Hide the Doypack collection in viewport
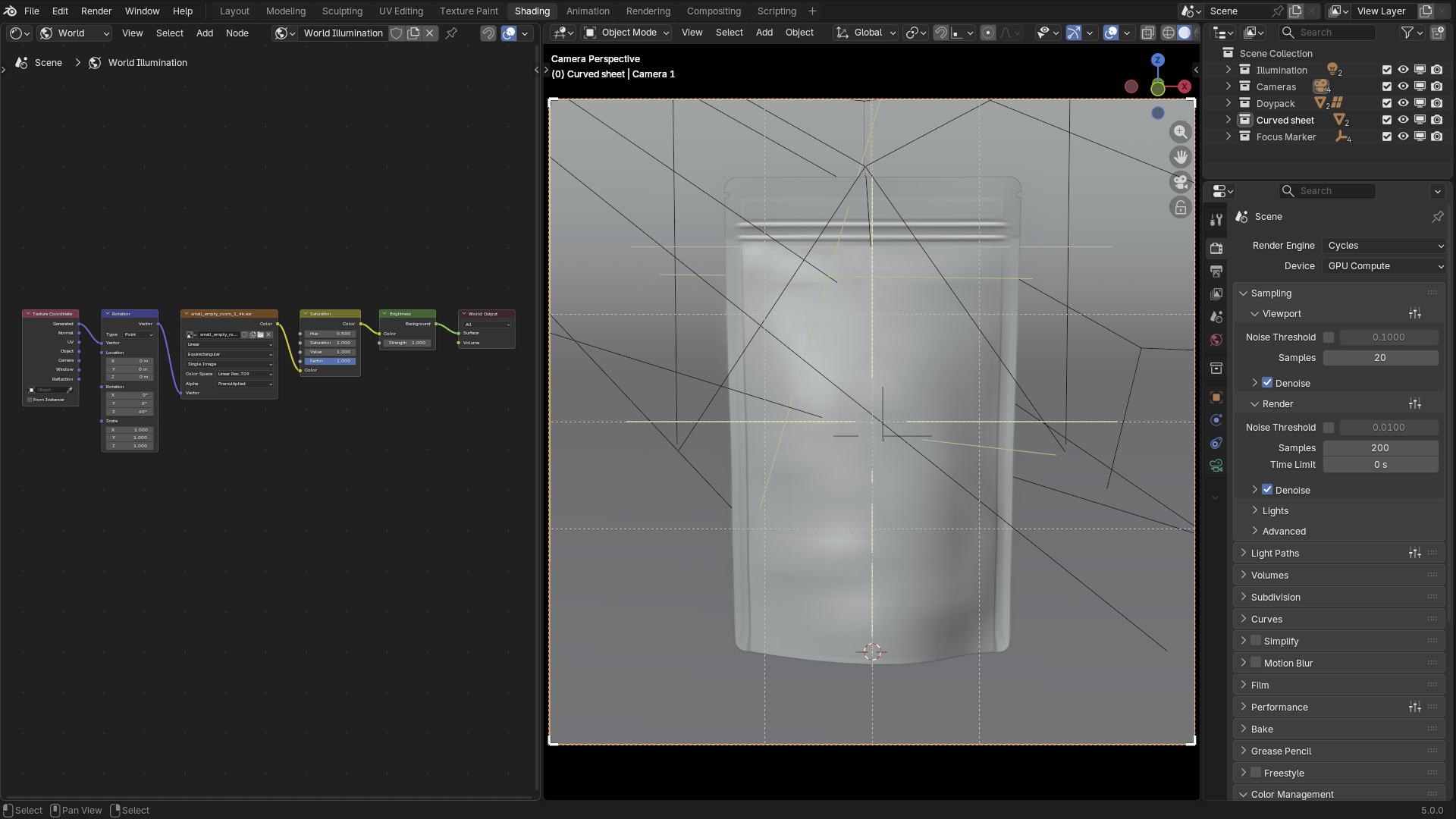The height and width of the screenshot is (819, 1456). pyautogui.click(x=1403, y=103)
